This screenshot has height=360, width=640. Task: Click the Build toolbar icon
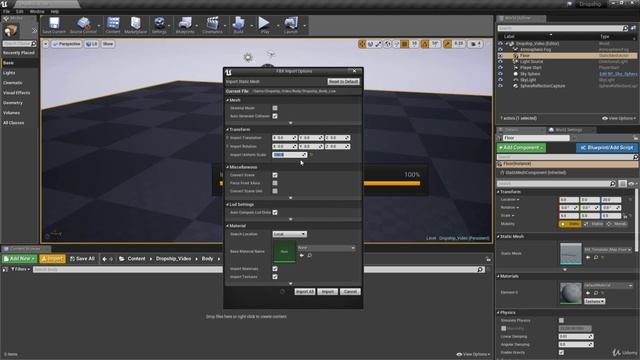238,25
